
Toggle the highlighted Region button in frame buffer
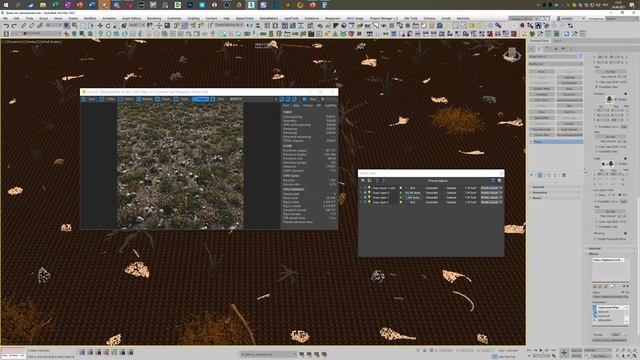click(200, 99)
